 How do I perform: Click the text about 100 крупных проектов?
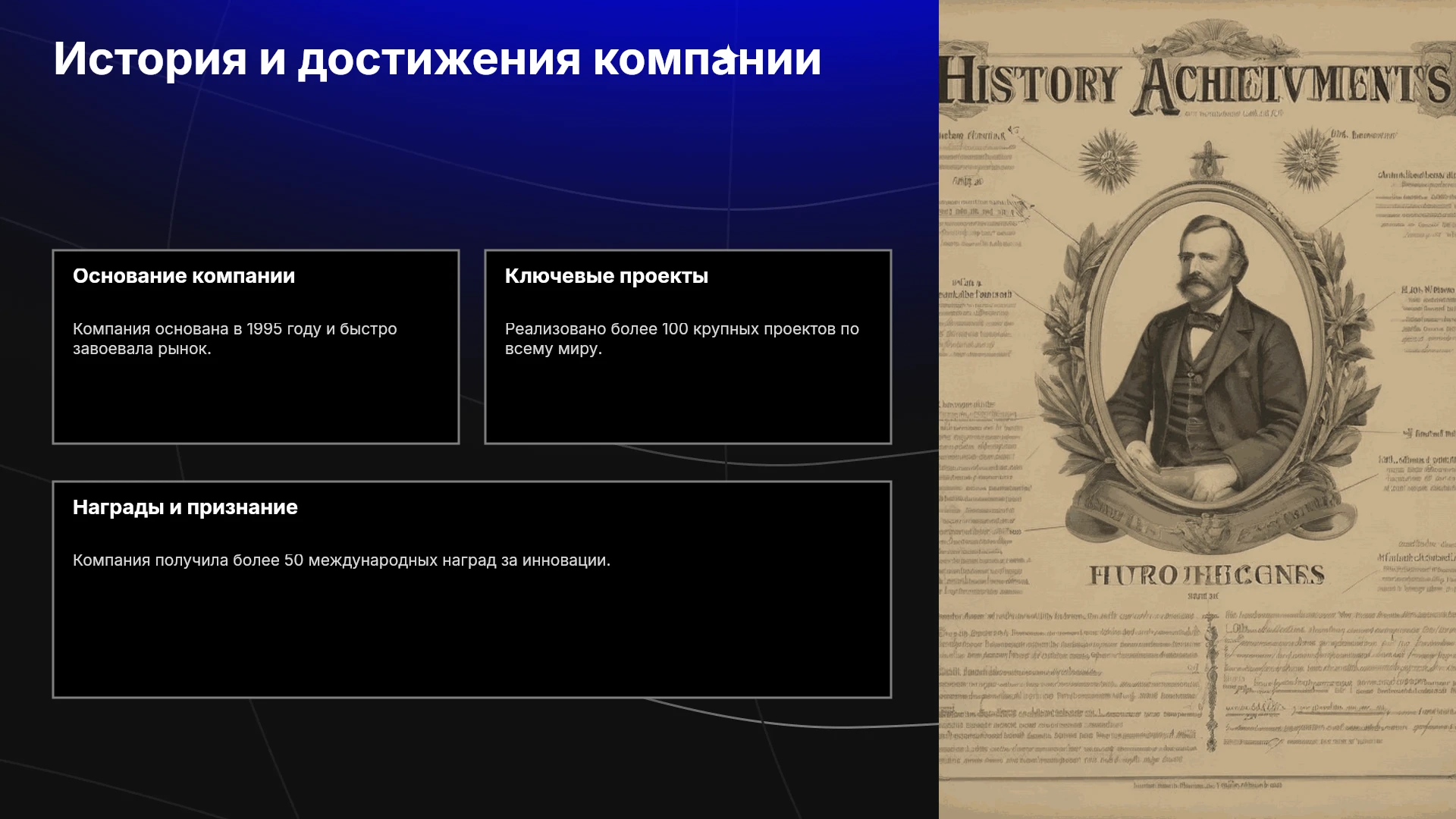pos(682,339)
